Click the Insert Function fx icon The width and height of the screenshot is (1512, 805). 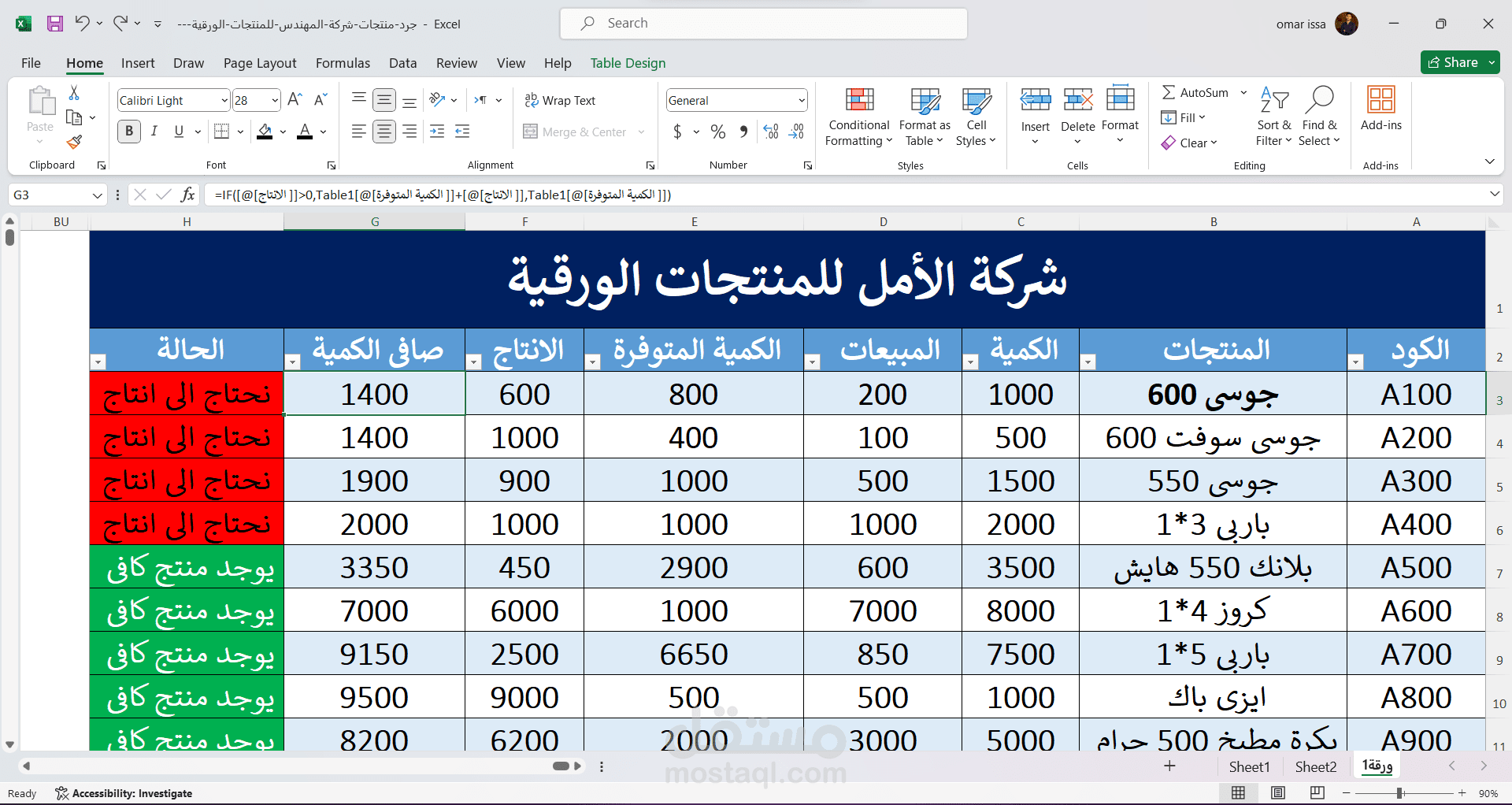pos(187,195)
